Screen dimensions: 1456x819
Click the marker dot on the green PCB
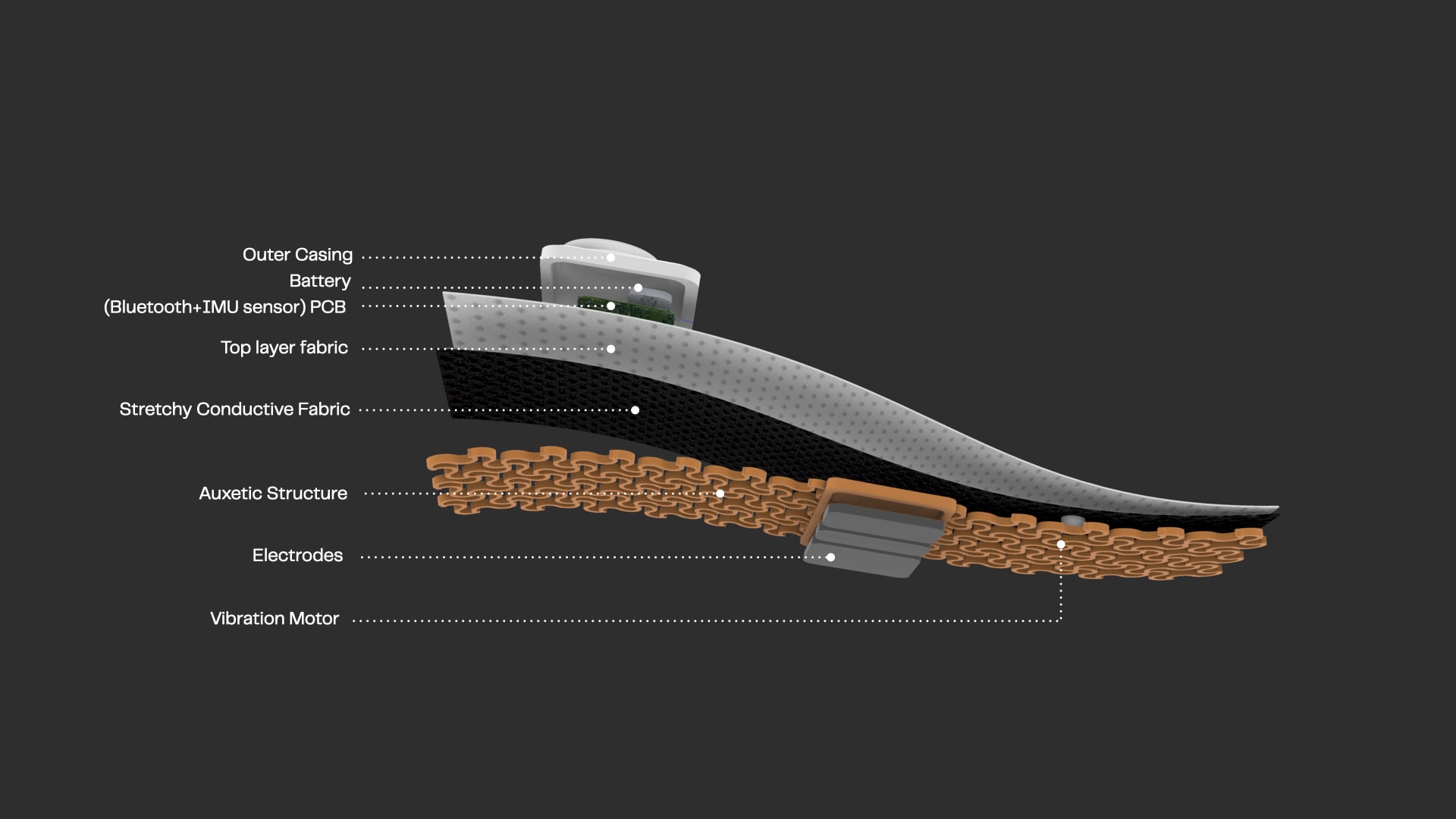tap(610, 306)
